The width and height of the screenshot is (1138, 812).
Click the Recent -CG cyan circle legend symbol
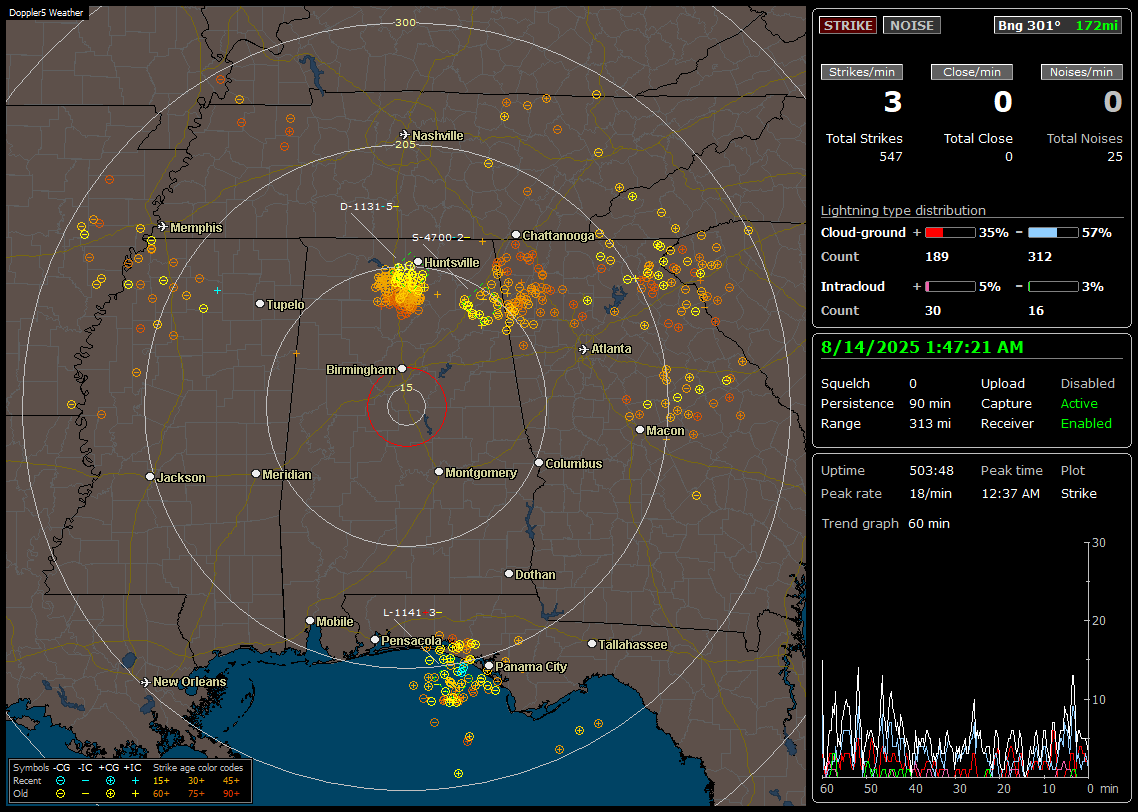(x=61, y=781)
